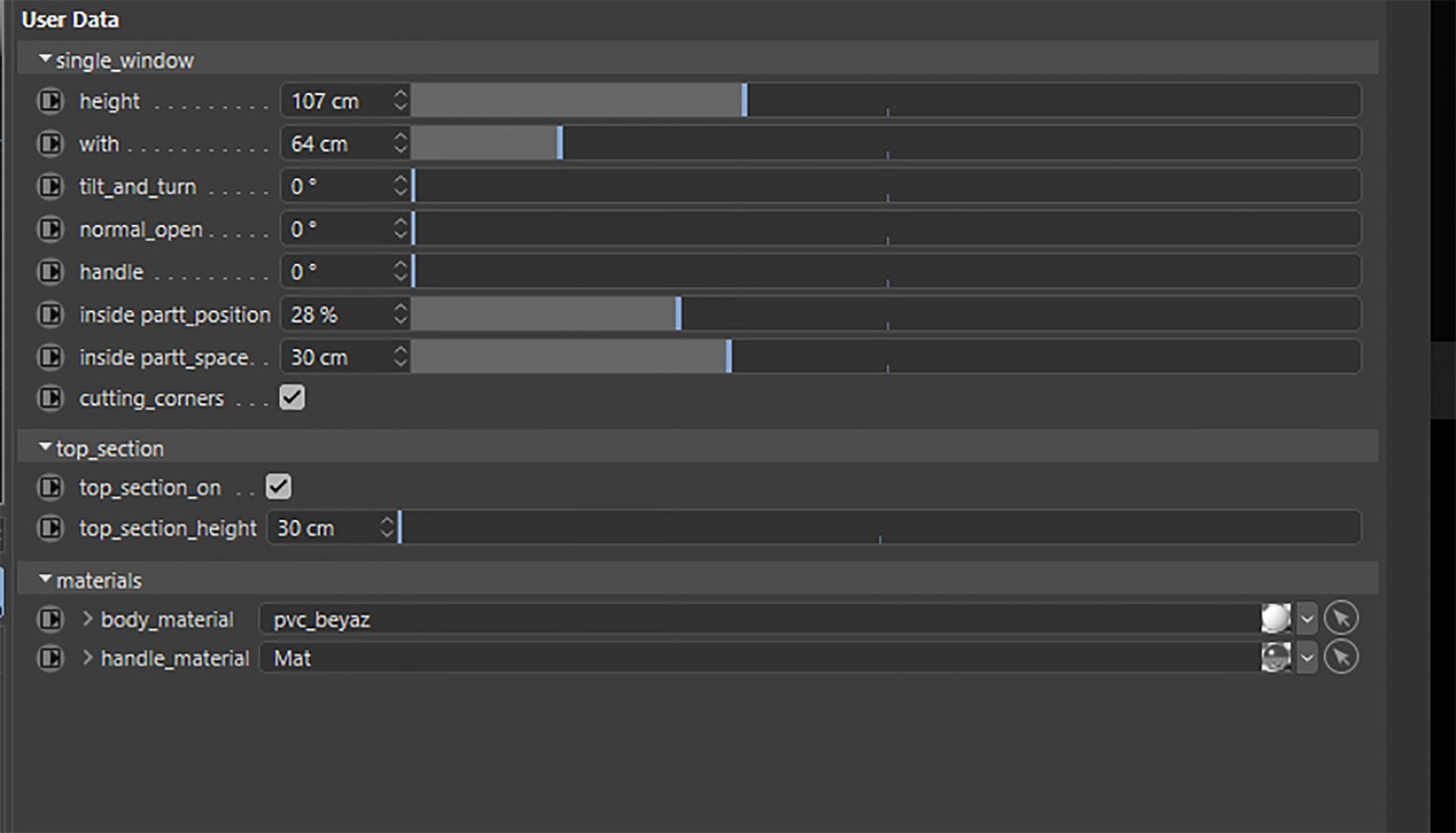Click the height slider handle
This screenshot has width=1456, height=833.
click(x=745, y=101)
